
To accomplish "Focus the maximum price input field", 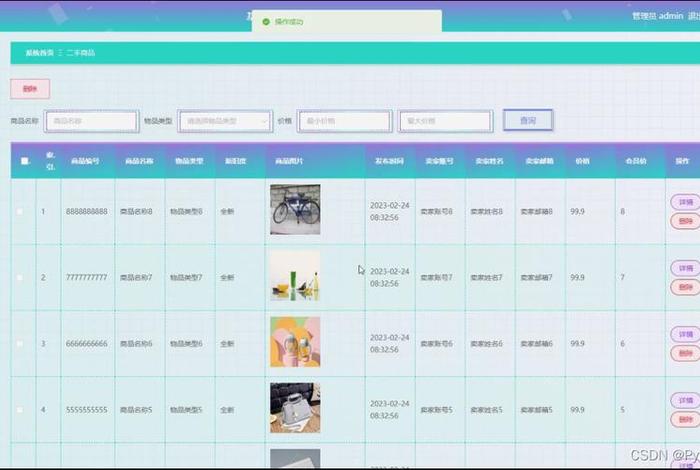I will pyautogui.click(x=446, y=121).
